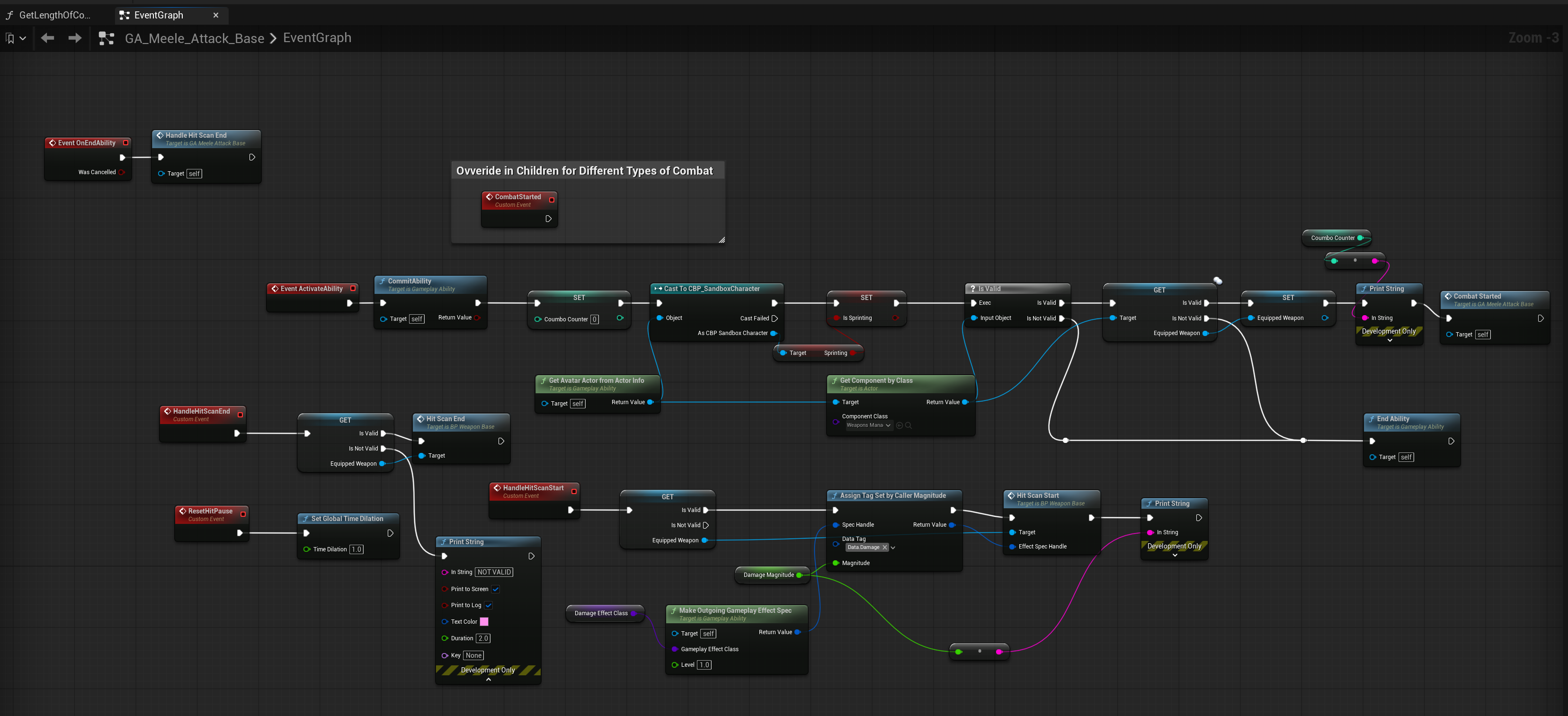Collapse the NOT VALID Print String advanced options
This screenshot has width=1568, height=716.
point(488,680)
